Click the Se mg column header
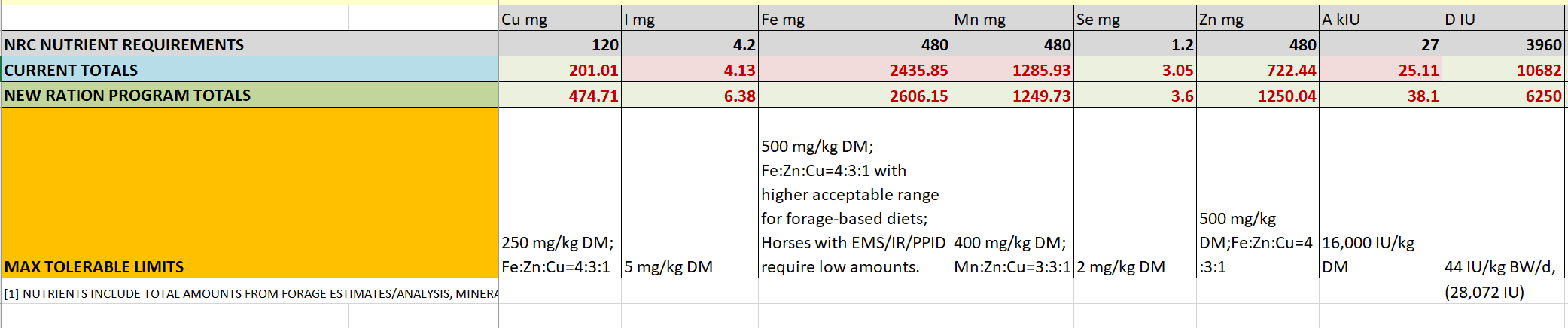Screen dimensions: 1568x328 pos(1134,19)
